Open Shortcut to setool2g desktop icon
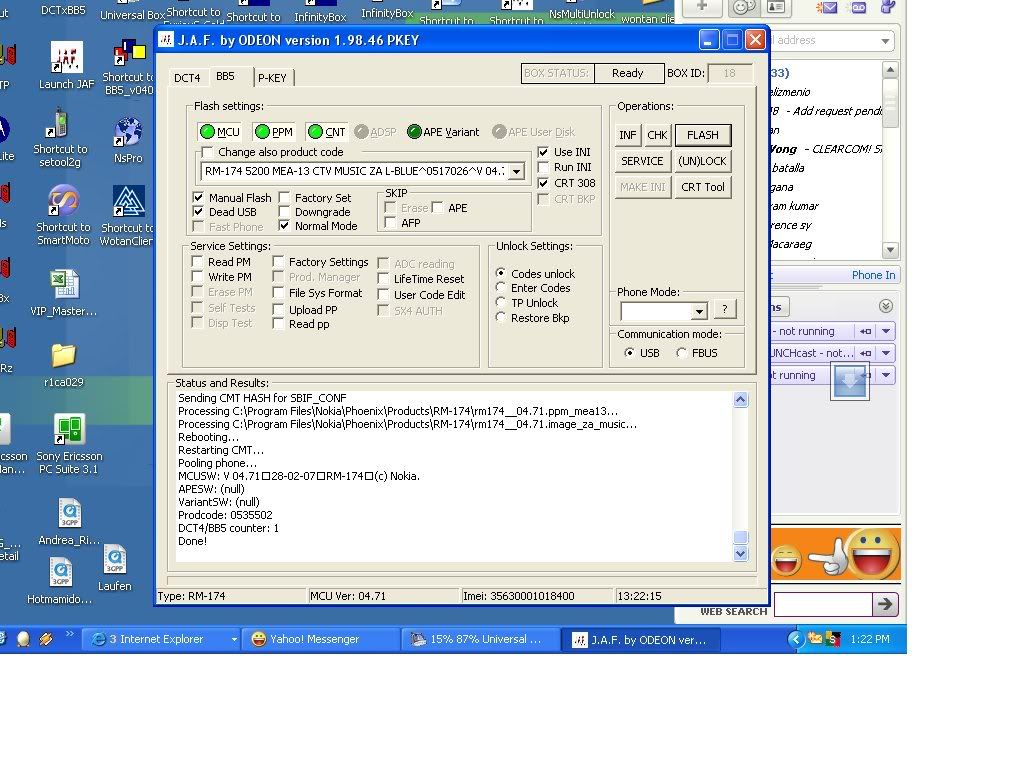This screenshot has width=1024, height=768. pyautogui.click(x=60, y=138)
